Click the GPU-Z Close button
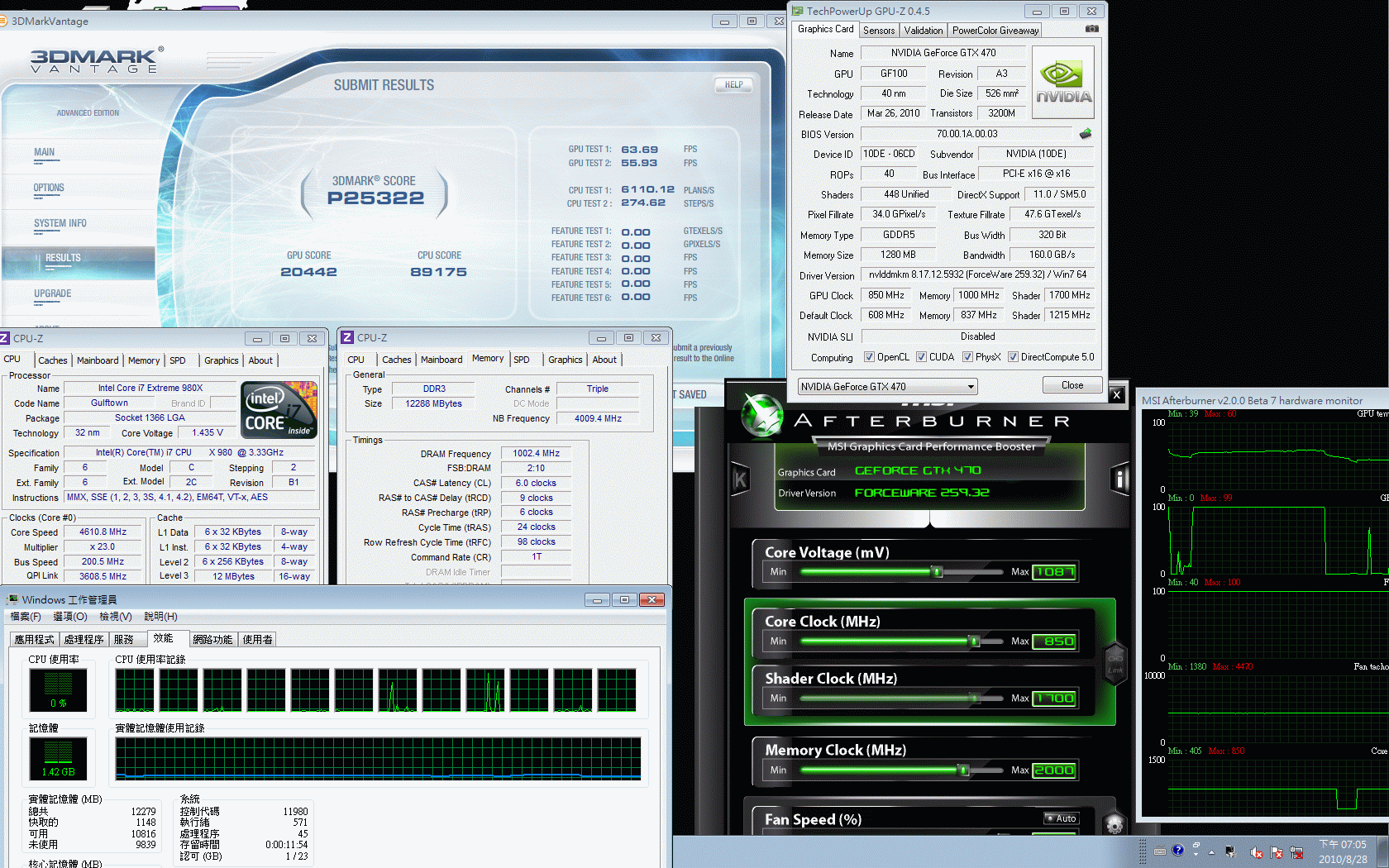This screenshot has height=868, width=1389. coord(1072,385)
